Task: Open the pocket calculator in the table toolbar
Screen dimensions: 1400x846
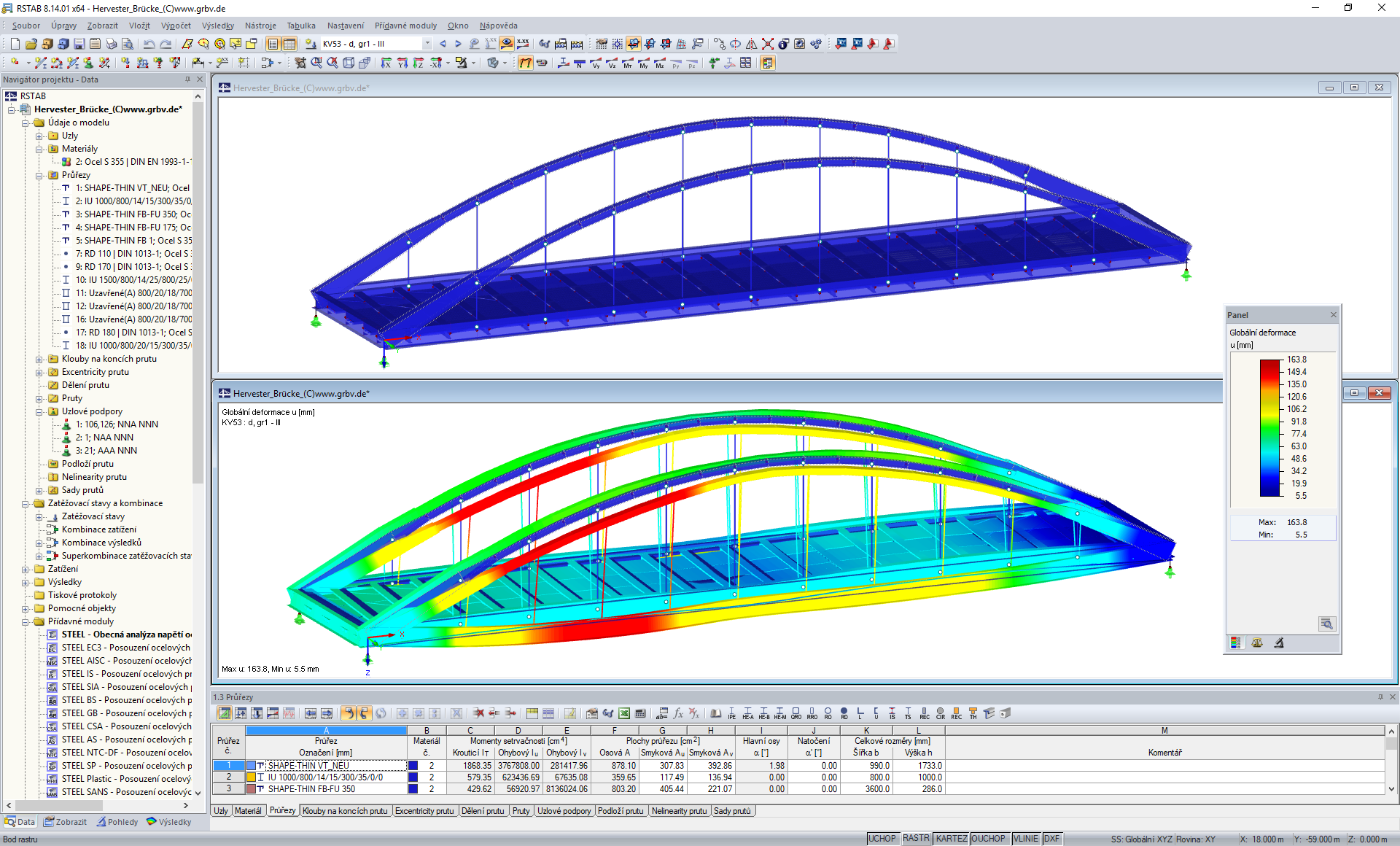Action: [x=640, y=715]
